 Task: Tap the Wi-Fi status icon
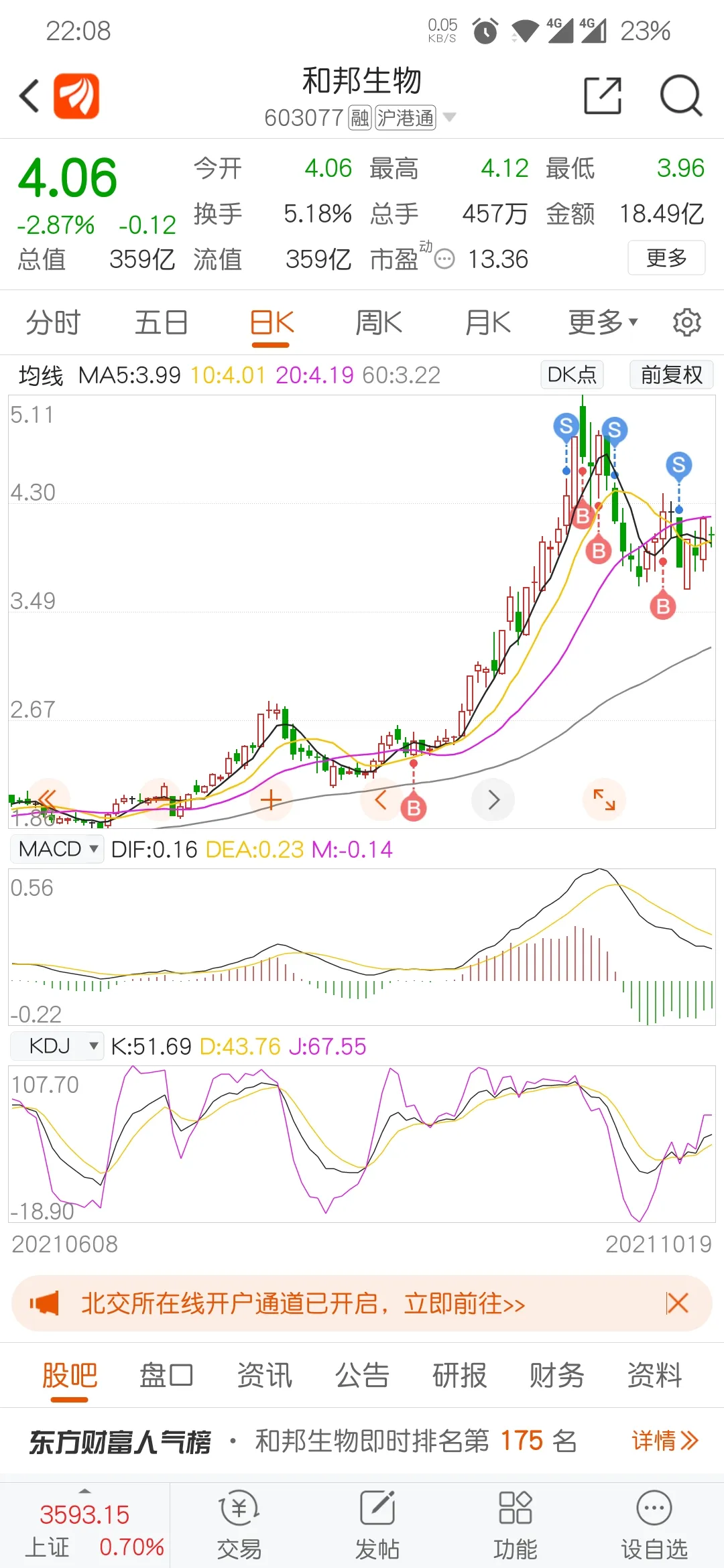coord(524,31)
